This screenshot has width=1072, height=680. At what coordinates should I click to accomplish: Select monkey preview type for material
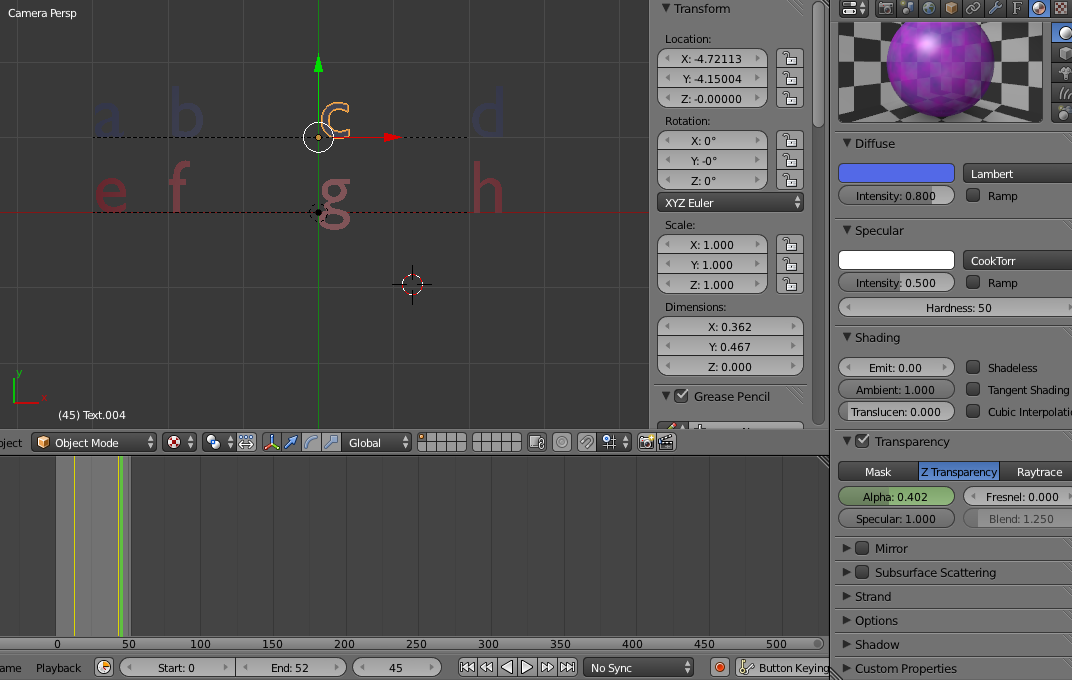1063,72
